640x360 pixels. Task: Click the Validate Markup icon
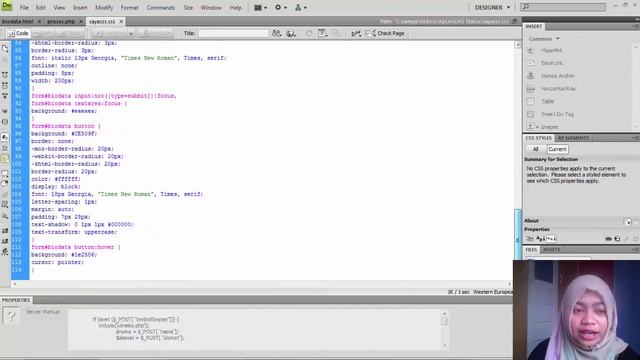coord(356,33)
